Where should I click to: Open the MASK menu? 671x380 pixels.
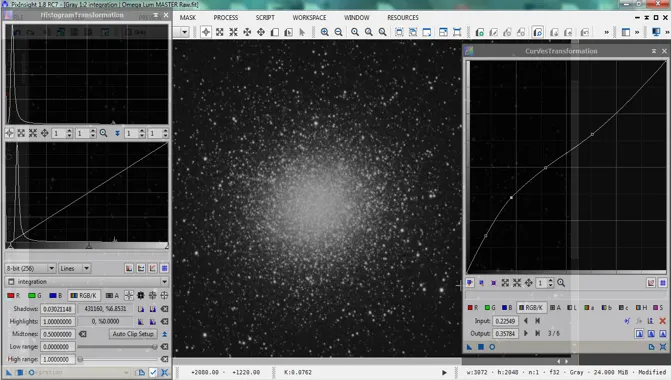(x=187, y=18)
